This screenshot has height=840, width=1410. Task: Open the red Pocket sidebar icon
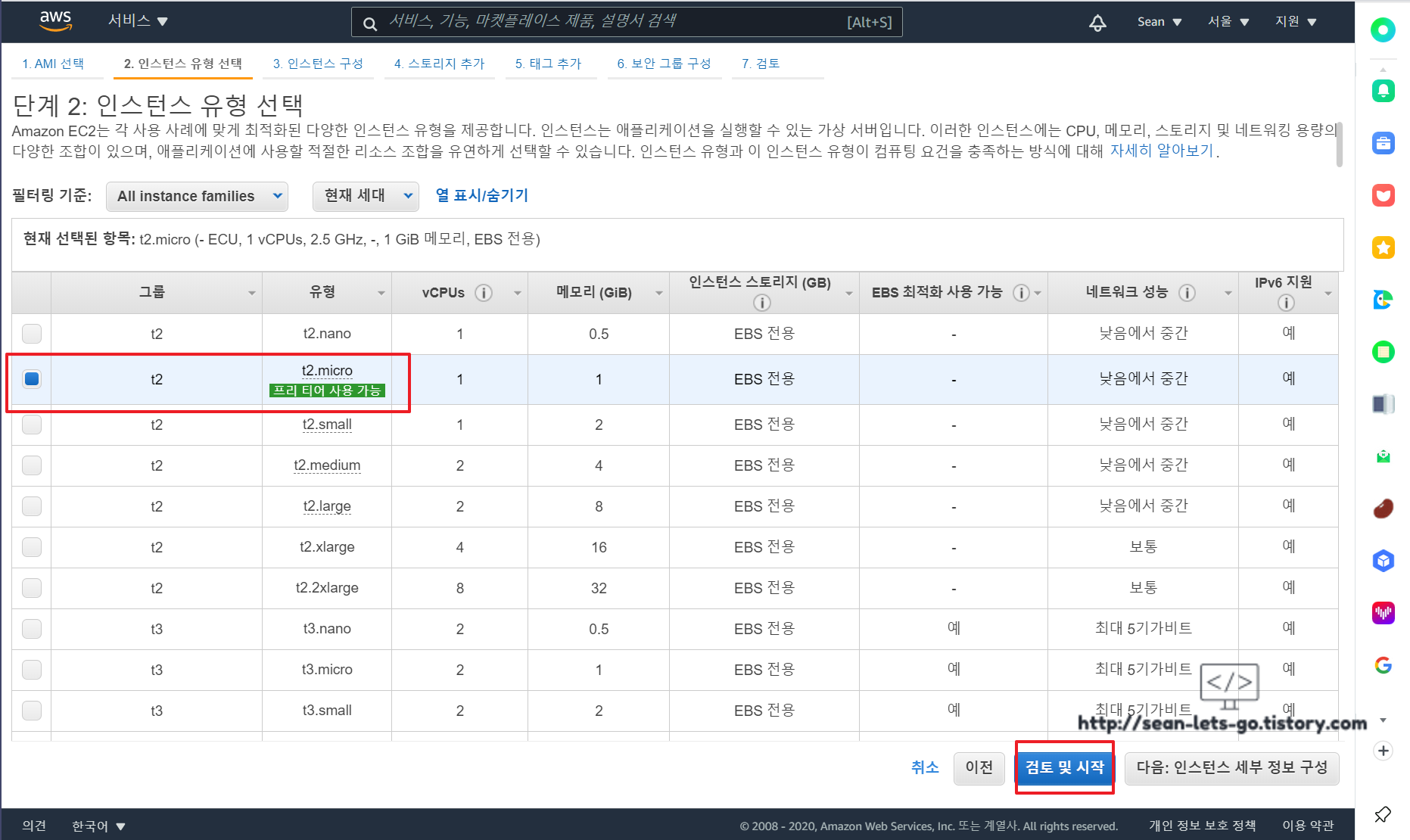(x=1383, y=195)
